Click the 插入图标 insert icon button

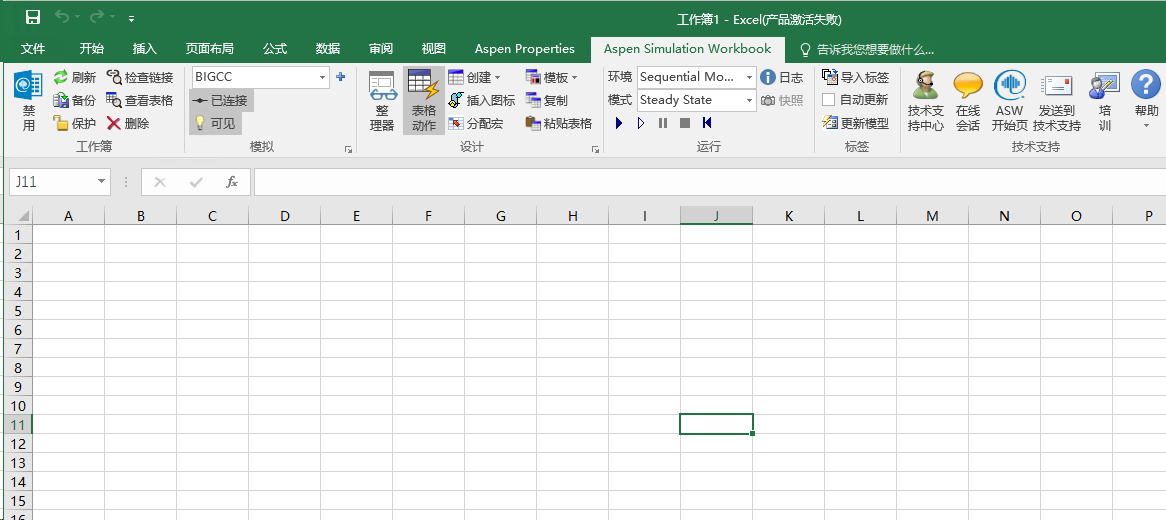coord(482,100)
